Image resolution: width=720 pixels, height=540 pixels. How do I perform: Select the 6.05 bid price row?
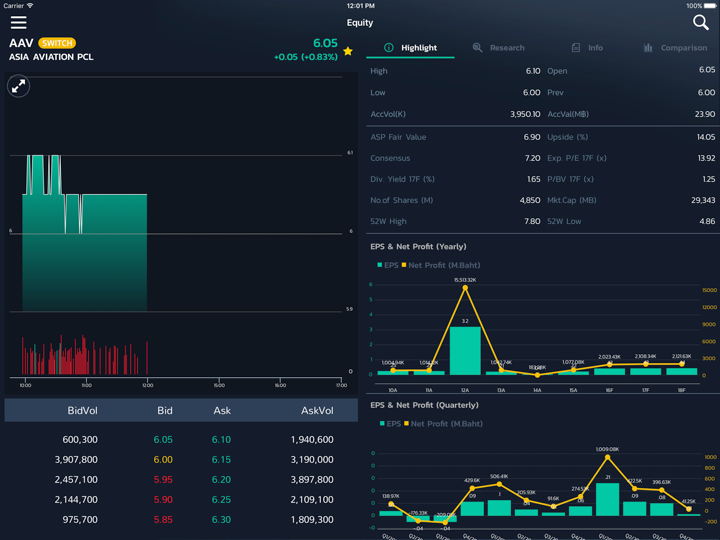click(x=164, y=440)
